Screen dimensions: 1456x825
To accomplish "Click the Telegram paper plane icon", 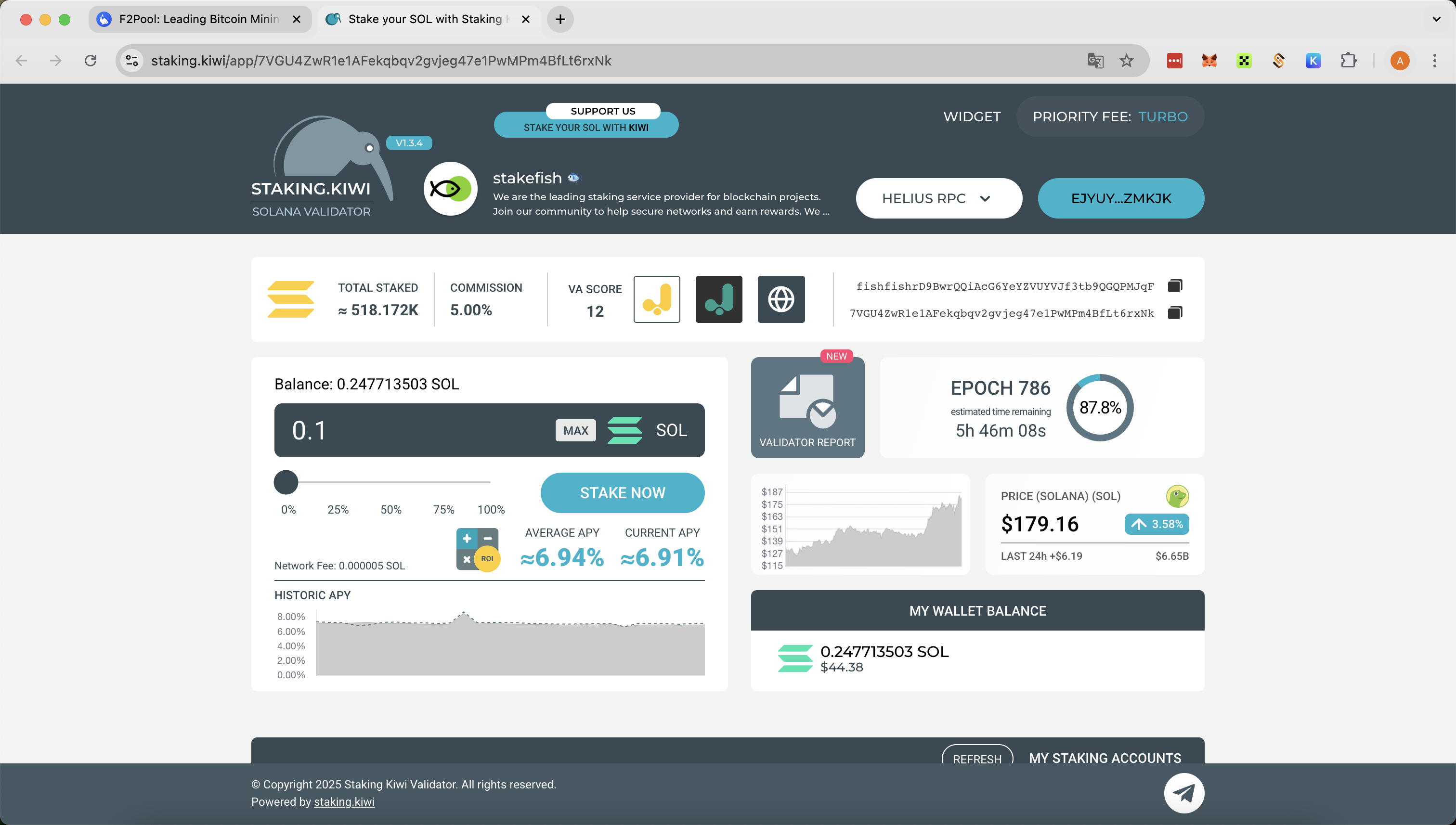I will coord(1183,793).
